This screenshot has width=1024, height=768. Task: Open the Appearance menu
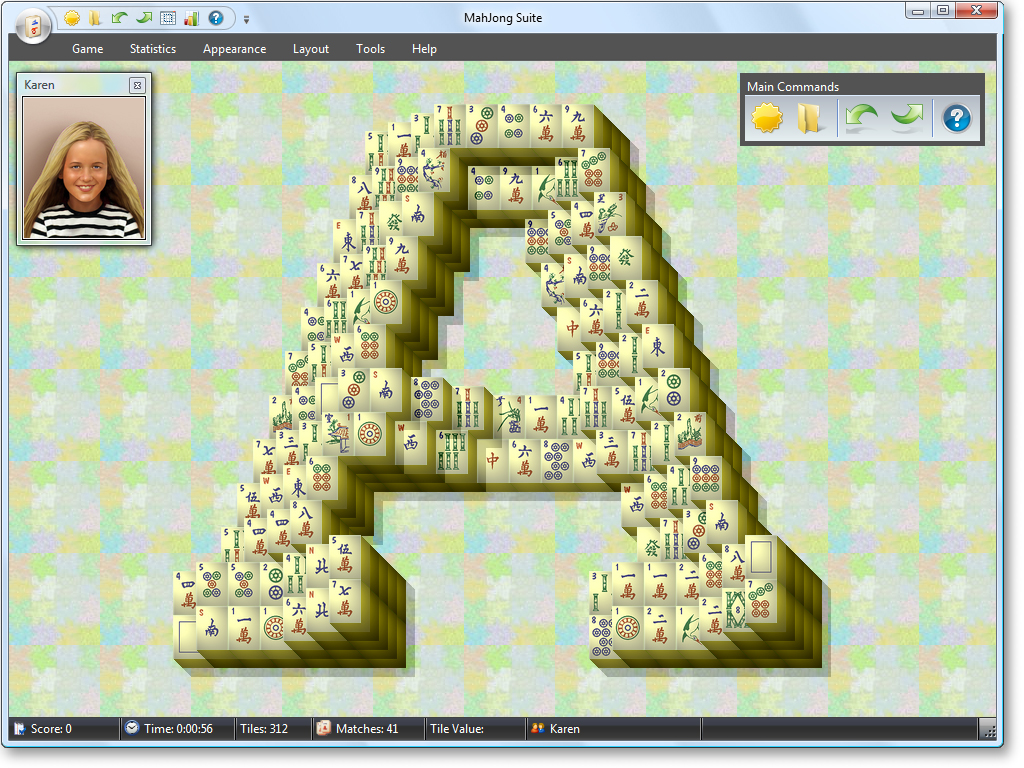pyautogui.click(x=234, y=49)
